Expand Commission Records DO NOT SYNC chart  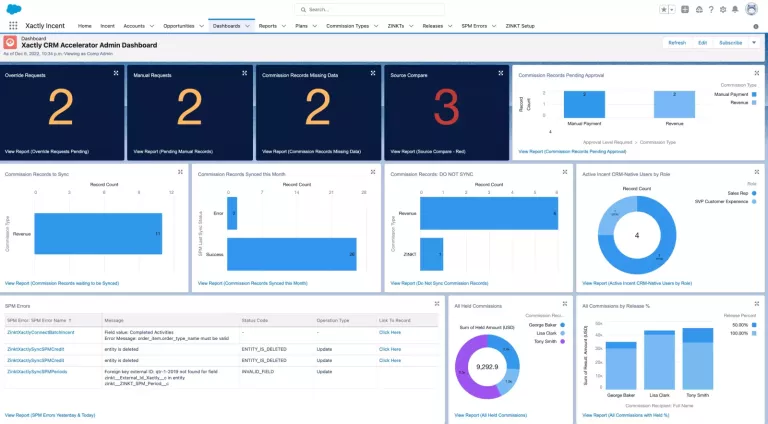coord(565,172)
